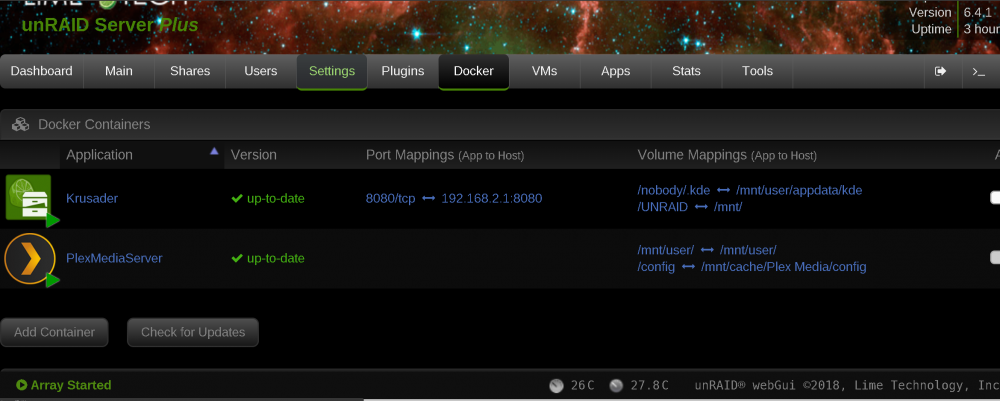Switch to the VMs tab
The width and height of the screenshot is (1000, 401).
click(x=545, y=71)
